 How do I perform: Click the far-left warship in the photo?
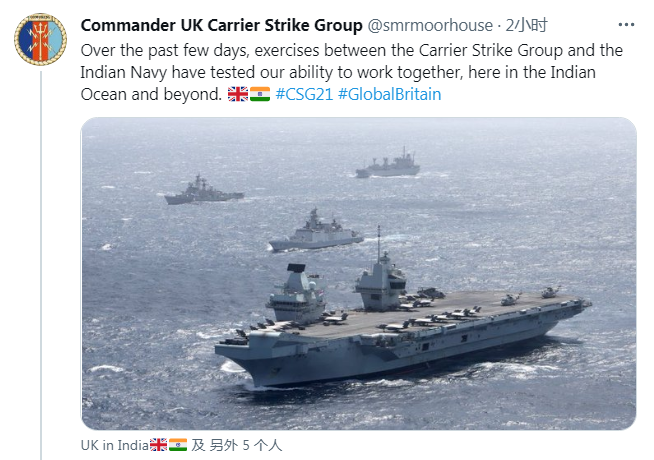pyautogui.click(x=203, y=194)
